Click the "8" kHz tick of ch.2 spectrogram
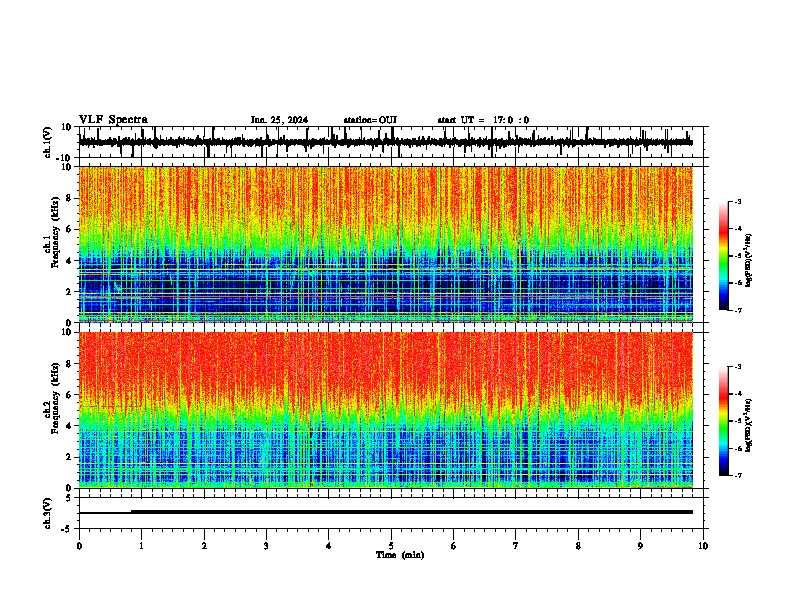The image size is (792, 612). pos(70,364)
